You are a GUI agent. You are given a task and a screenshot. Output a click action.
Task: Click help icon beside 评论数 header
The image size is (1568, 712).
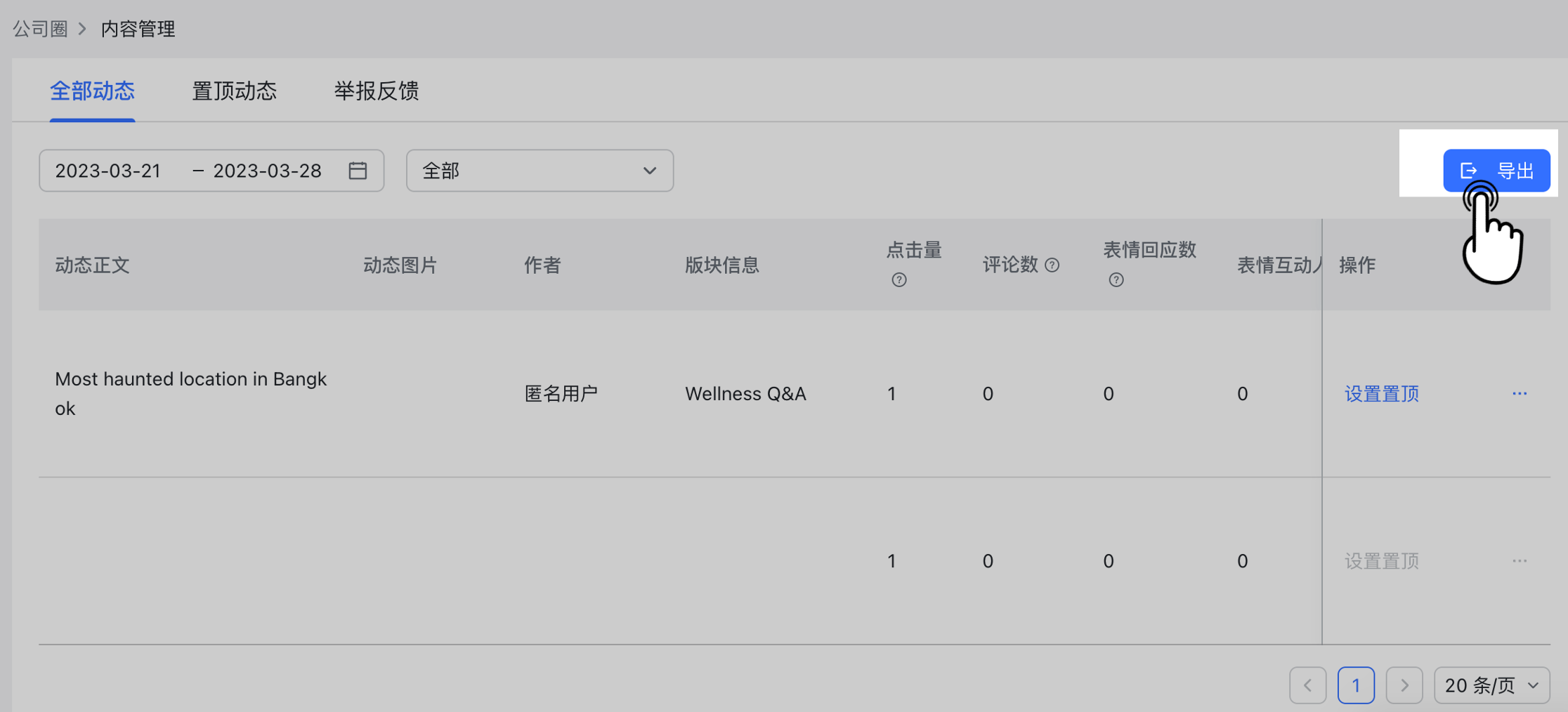[x=1052, y=265]
